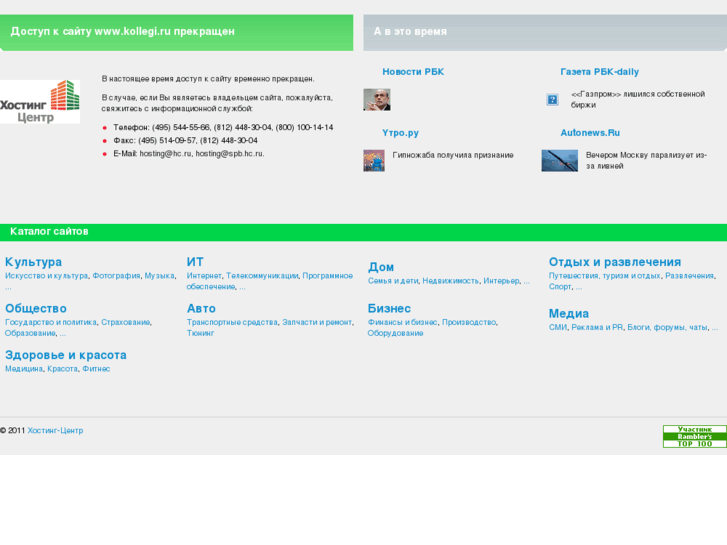Open the Медицина subcategory link
This screenshot has width=727, height=545.
click(x=24, y=369)
